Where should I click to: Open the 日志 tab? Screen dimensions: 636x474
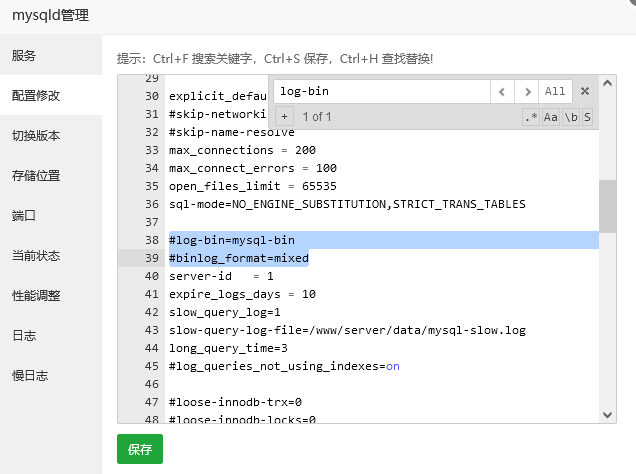51,335
